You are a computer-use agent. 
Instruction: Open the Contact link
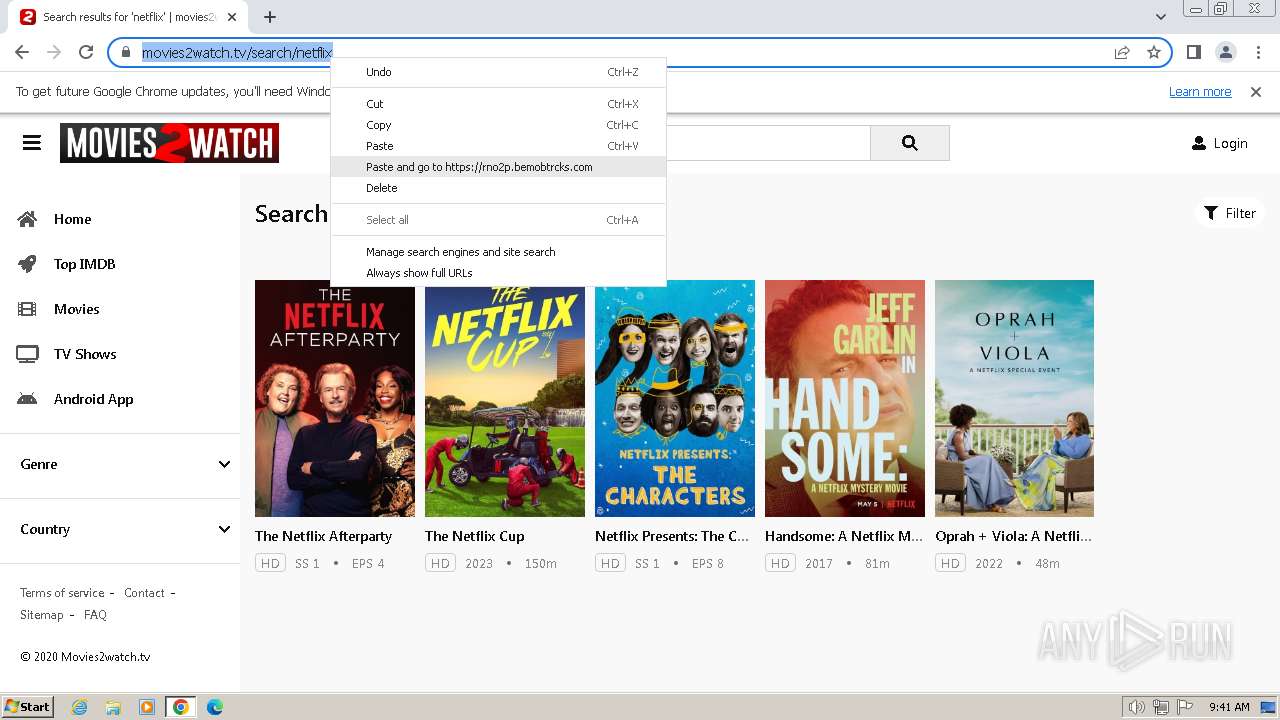[144, 593]
